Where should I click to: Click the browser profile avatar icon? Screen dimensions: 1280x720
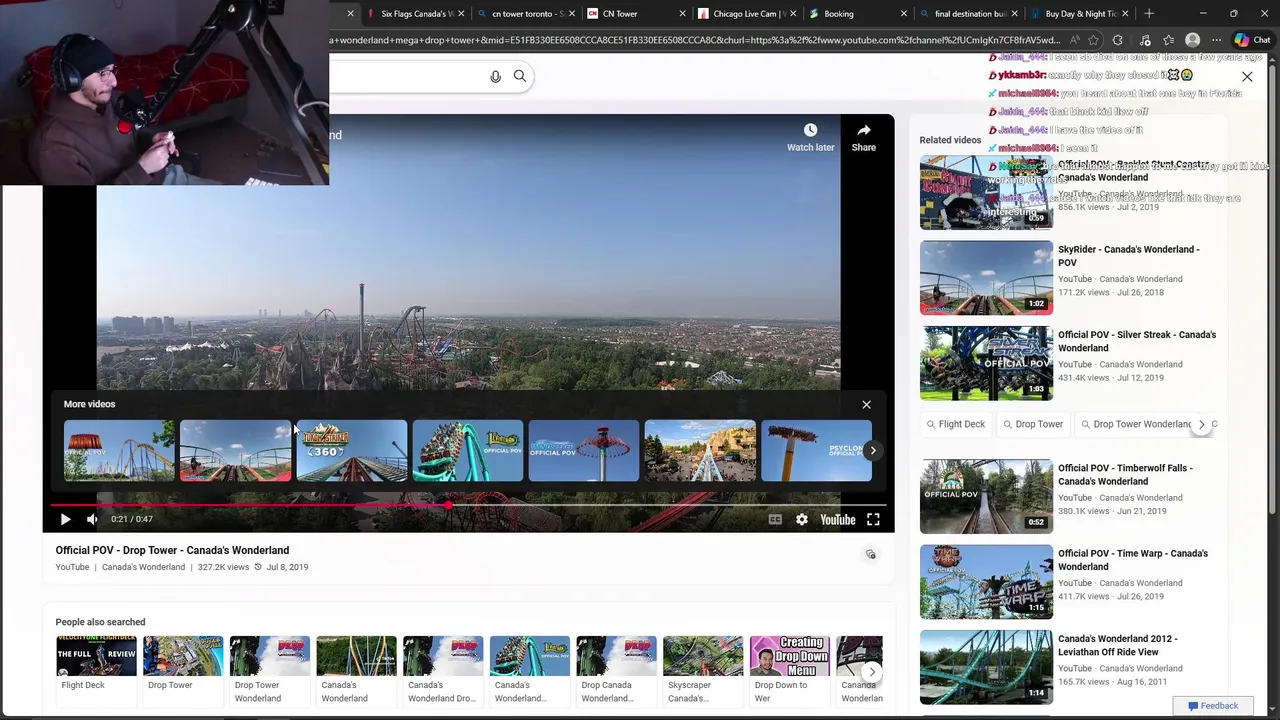tap(1192, 40)
